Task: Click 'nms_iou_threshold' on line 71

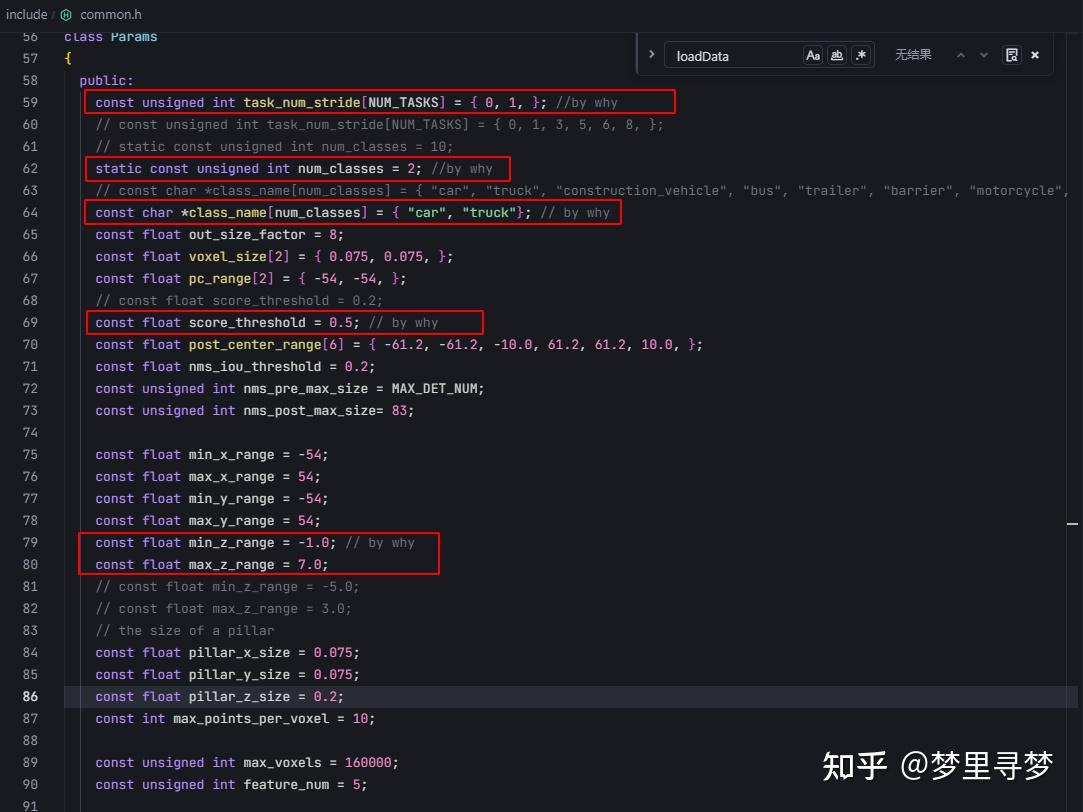Action: [x=255, y=367]
